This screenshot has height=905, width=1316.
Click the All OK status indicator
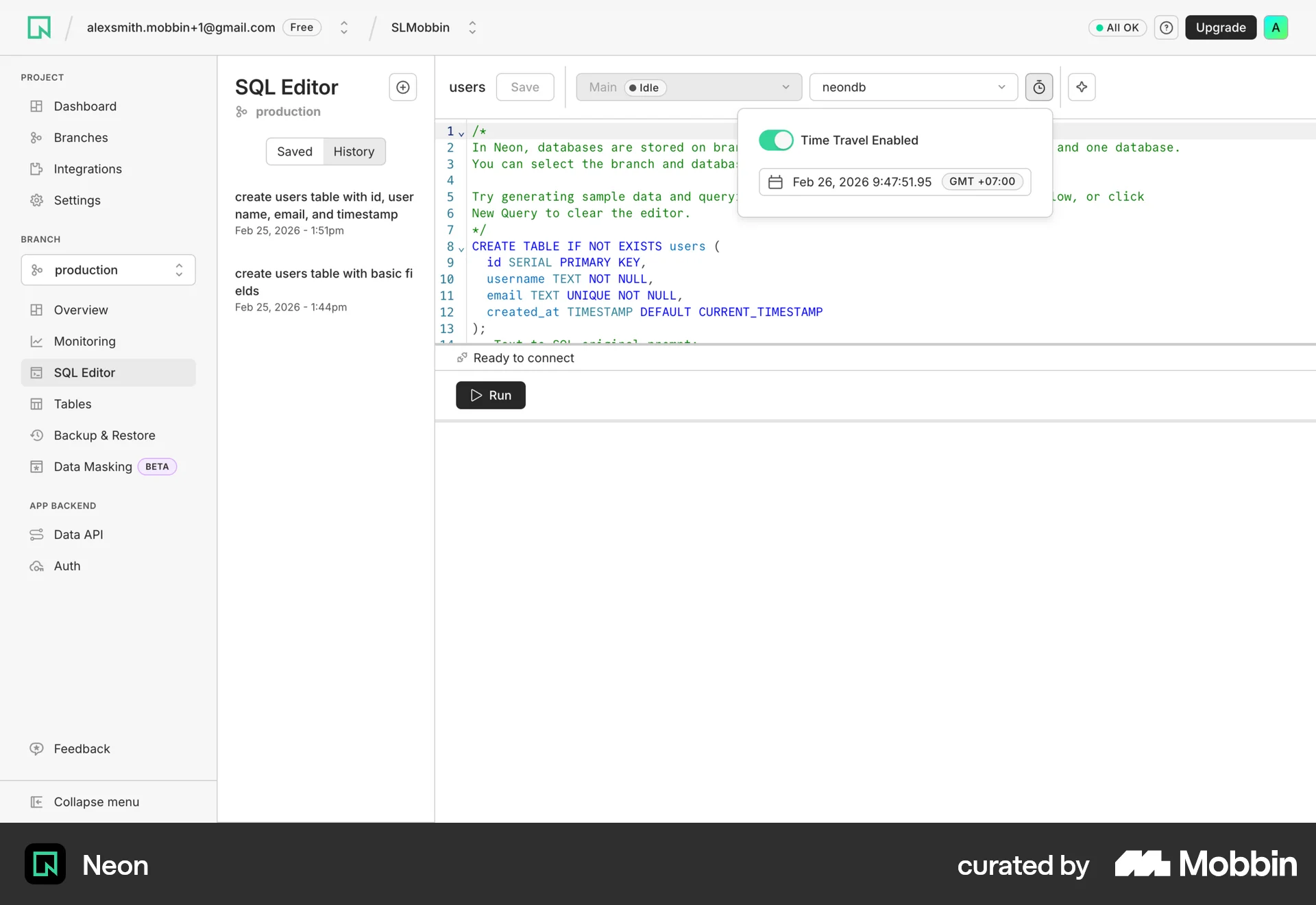(x=1117, y=27)
